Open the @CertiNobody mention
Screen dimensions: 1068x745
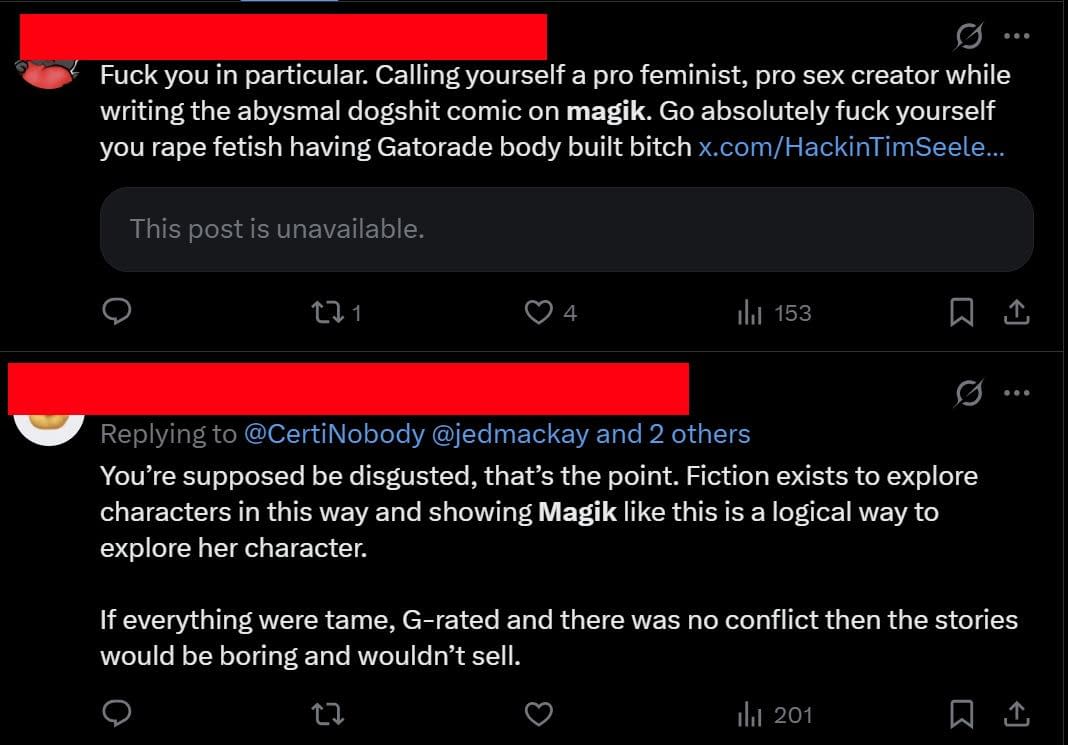point(334,434)
